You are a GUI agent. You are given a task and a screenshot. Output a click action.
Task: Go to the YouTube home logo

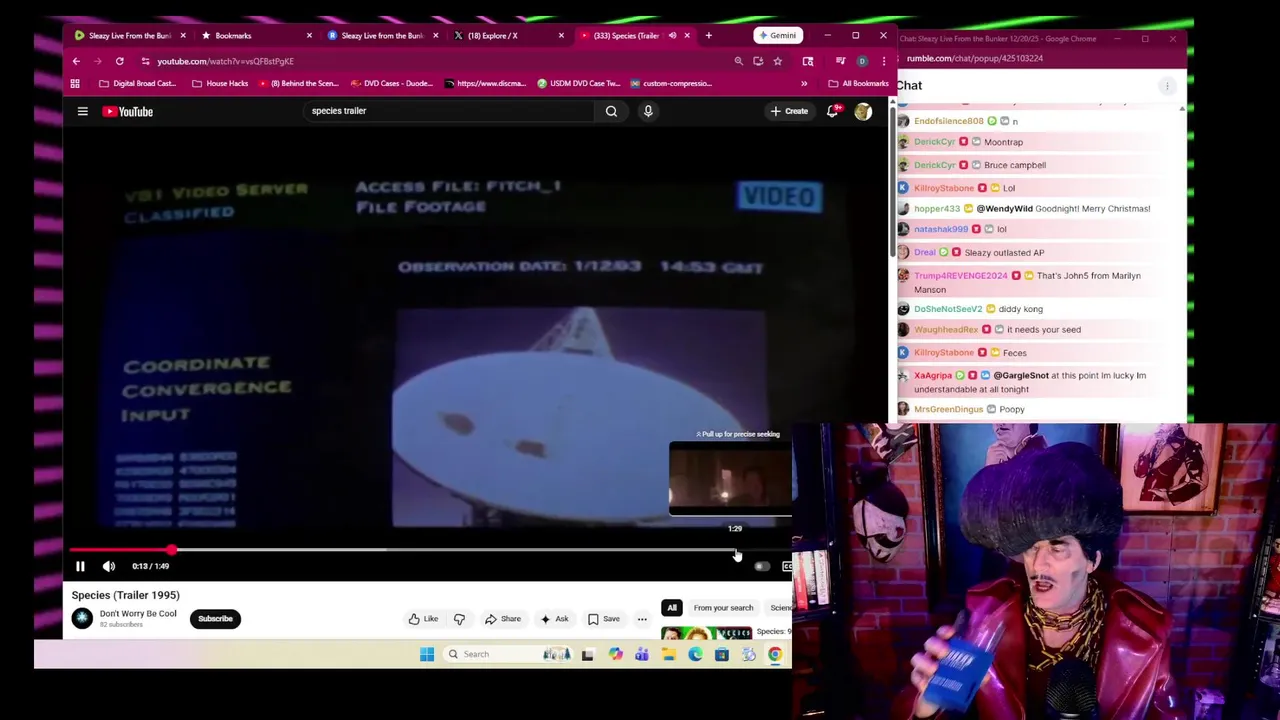pos(128,112)
